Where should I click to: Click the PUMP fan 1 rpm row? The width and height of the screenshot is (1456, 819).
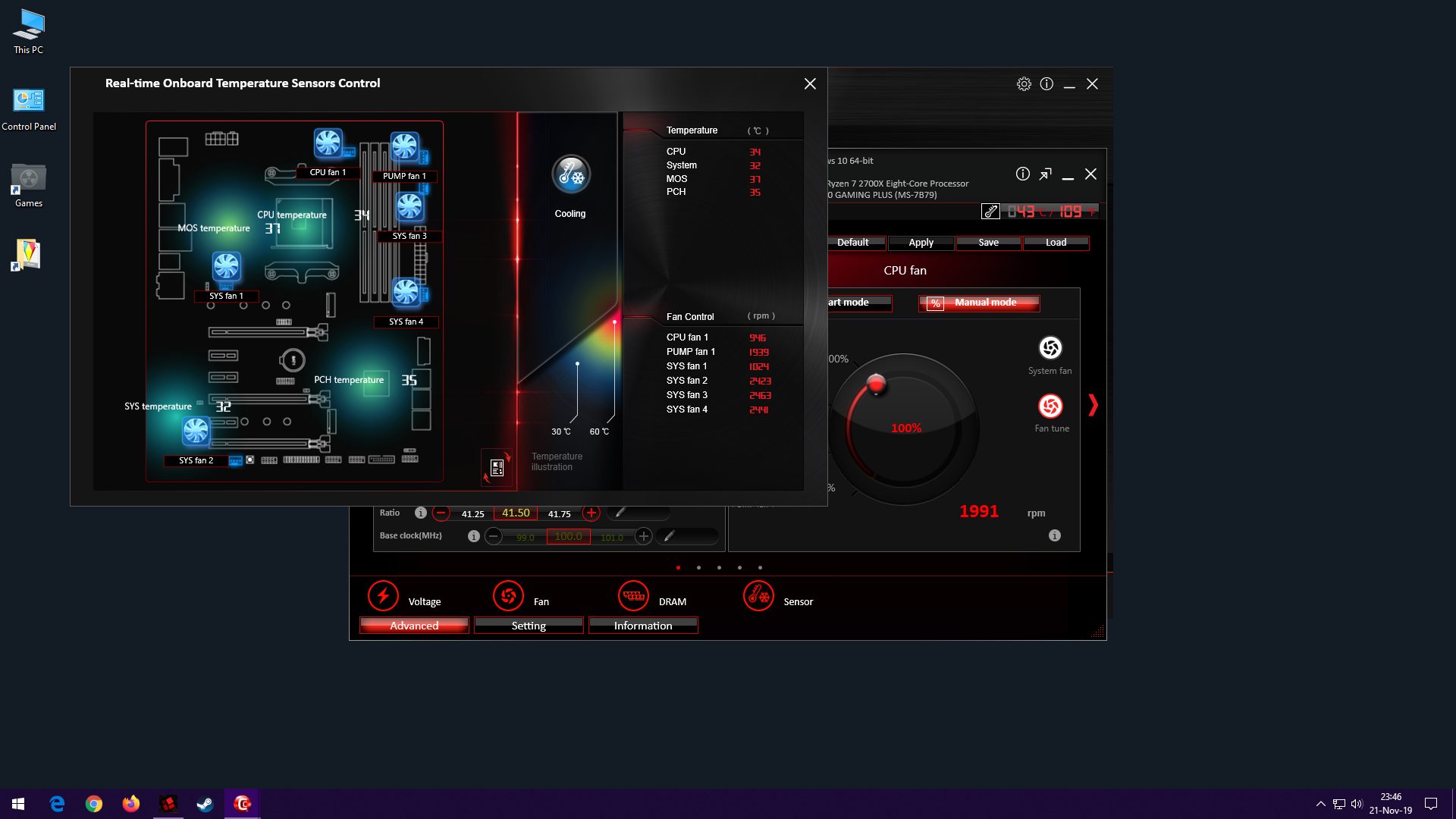coord(717,352)
